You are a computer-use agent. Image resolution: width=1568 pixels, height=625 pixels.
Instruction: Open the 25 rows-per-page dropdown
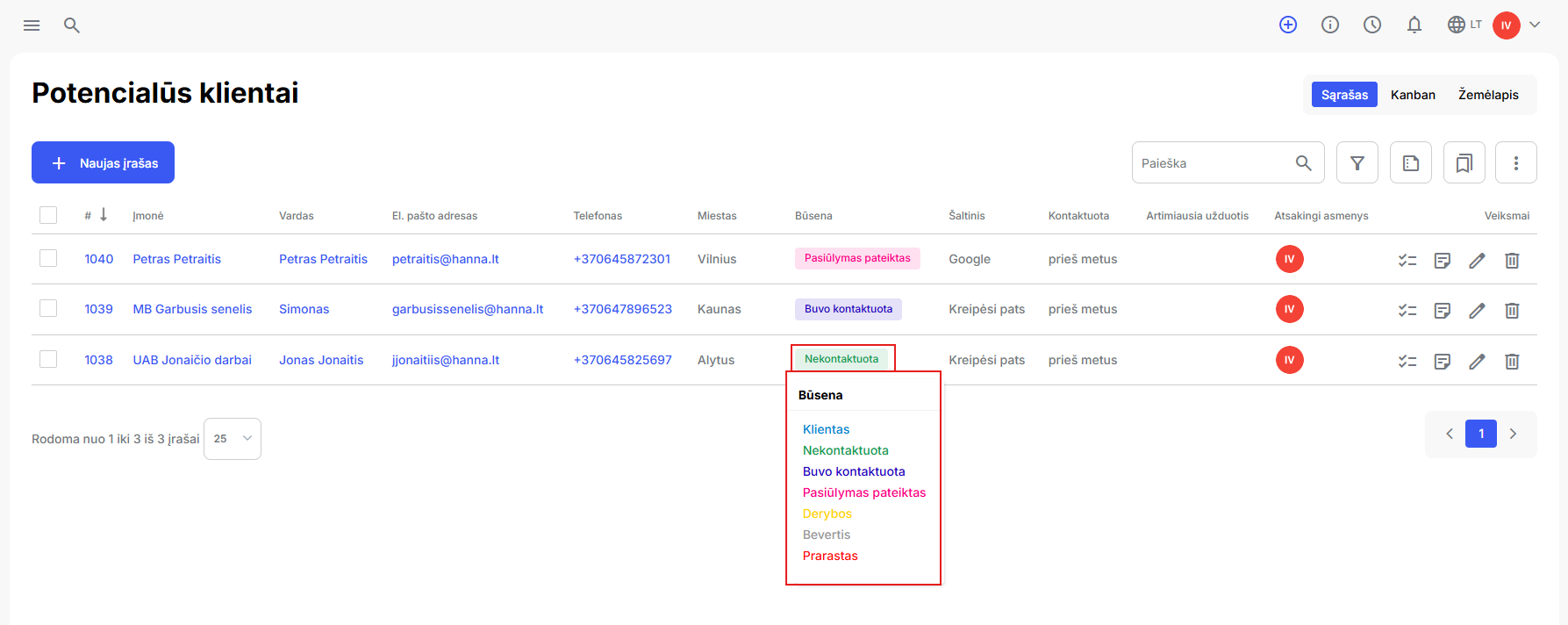tap(233, 439)
